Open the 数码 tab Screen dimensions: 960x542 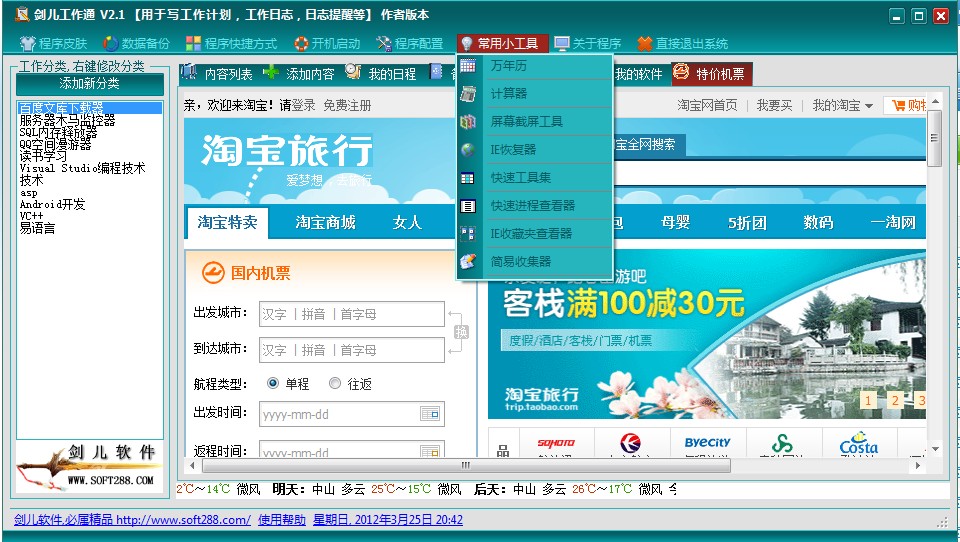tap(818, 222)
